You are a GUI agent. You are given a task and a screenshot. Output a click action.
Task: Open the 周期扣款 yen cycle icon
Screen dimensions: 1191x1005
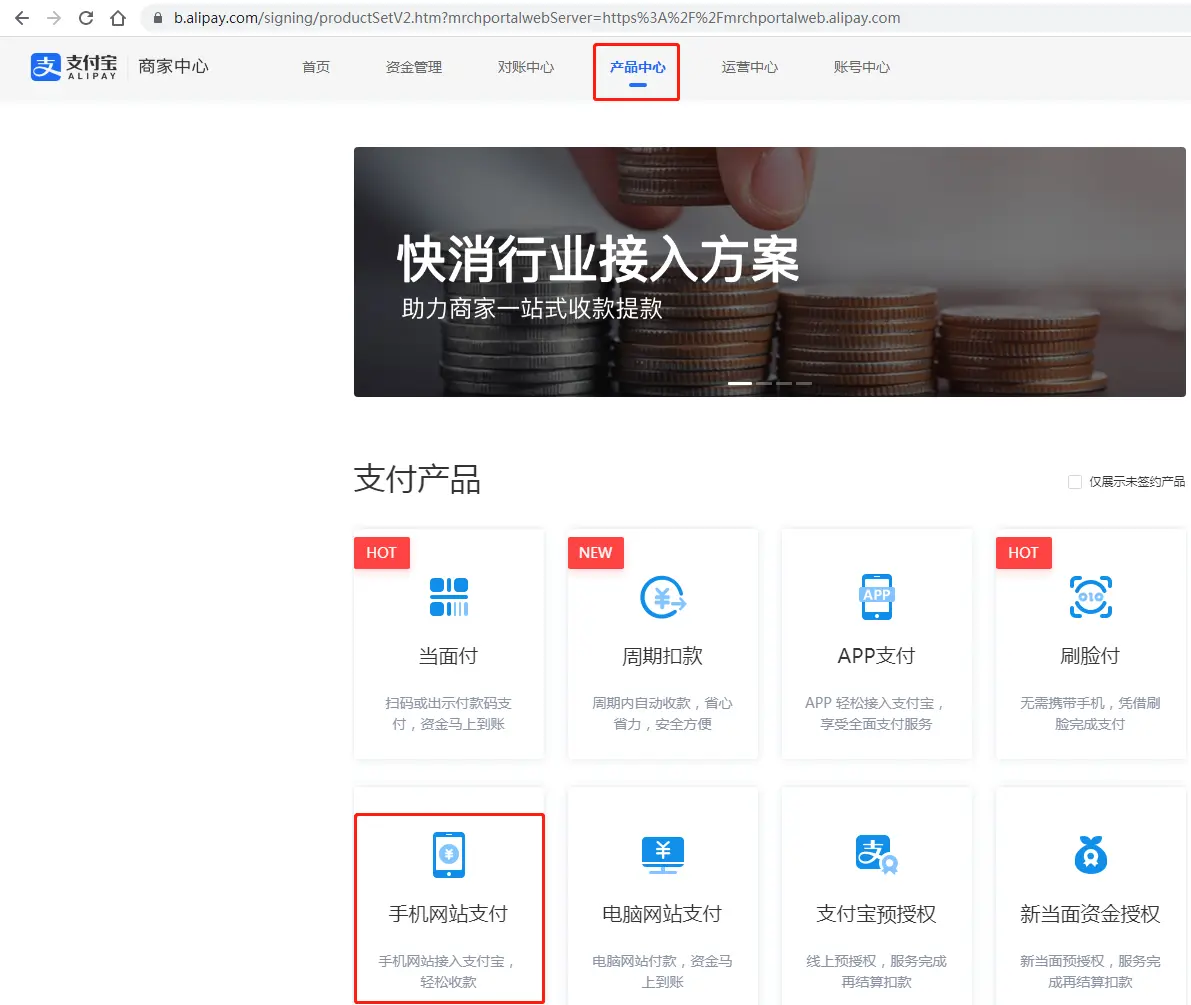(x=662, y=597)
